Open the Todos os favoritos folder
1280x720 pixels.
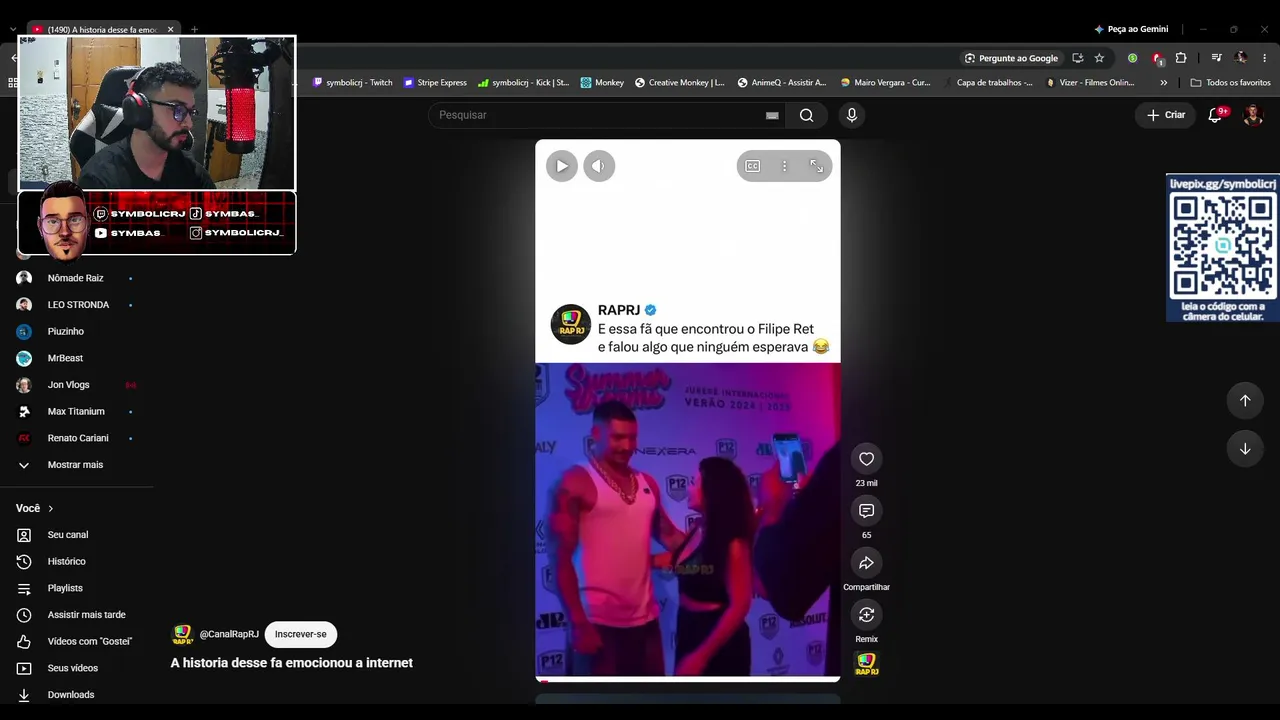point(1230,83)
